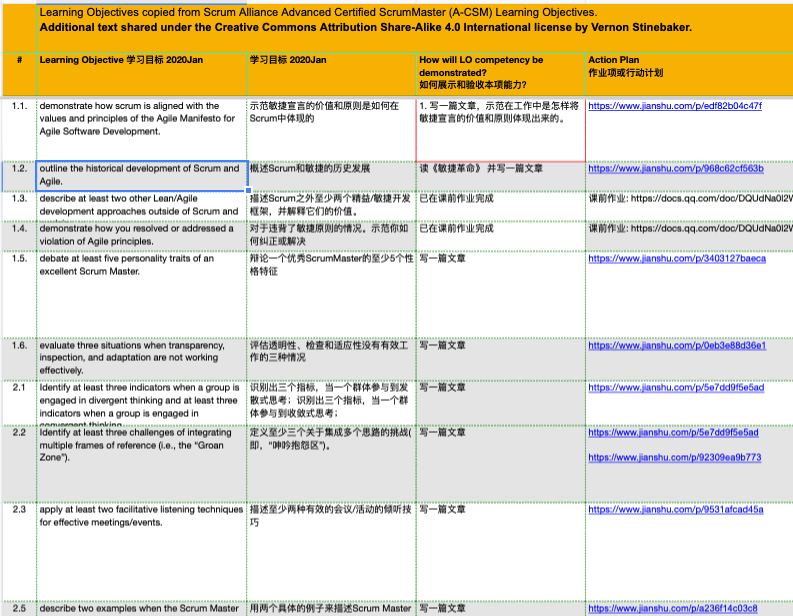
Task: Select cell 'demonstrate how you resolved or addressed a violation'
Action: point(142,236)
